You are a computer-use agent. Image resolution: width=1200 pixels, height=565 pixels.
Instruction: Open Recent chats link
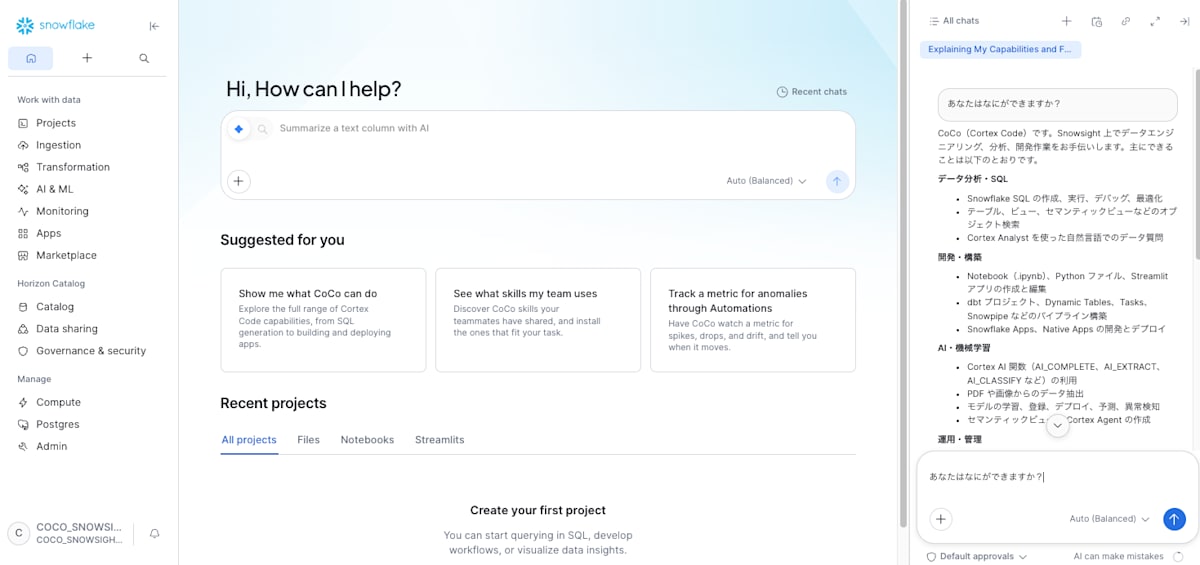pyautogui.click(x=812, y=92)
